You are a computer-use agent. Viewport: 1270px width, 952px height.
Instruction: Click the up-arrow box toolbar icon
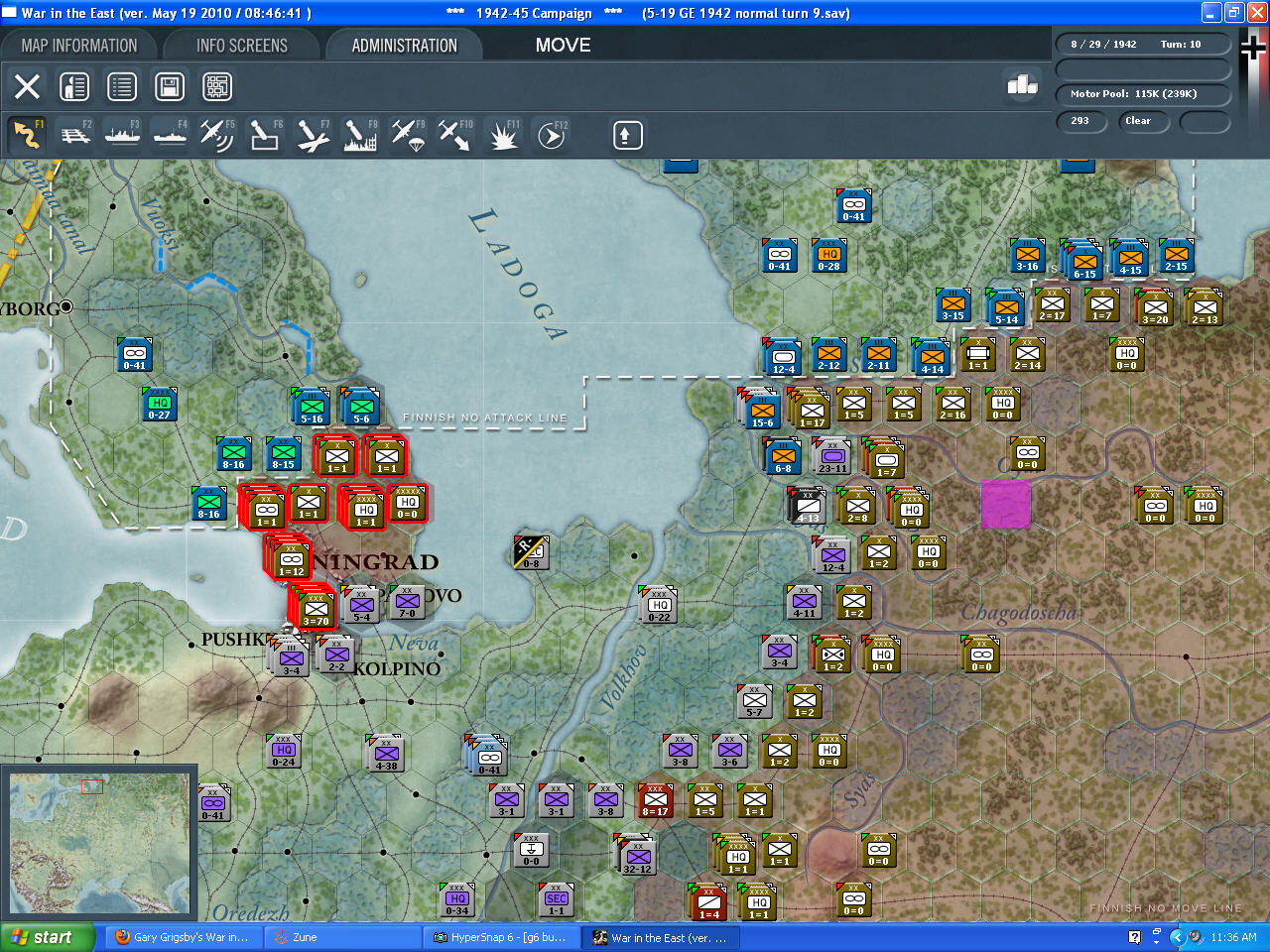tap(627, 135)
